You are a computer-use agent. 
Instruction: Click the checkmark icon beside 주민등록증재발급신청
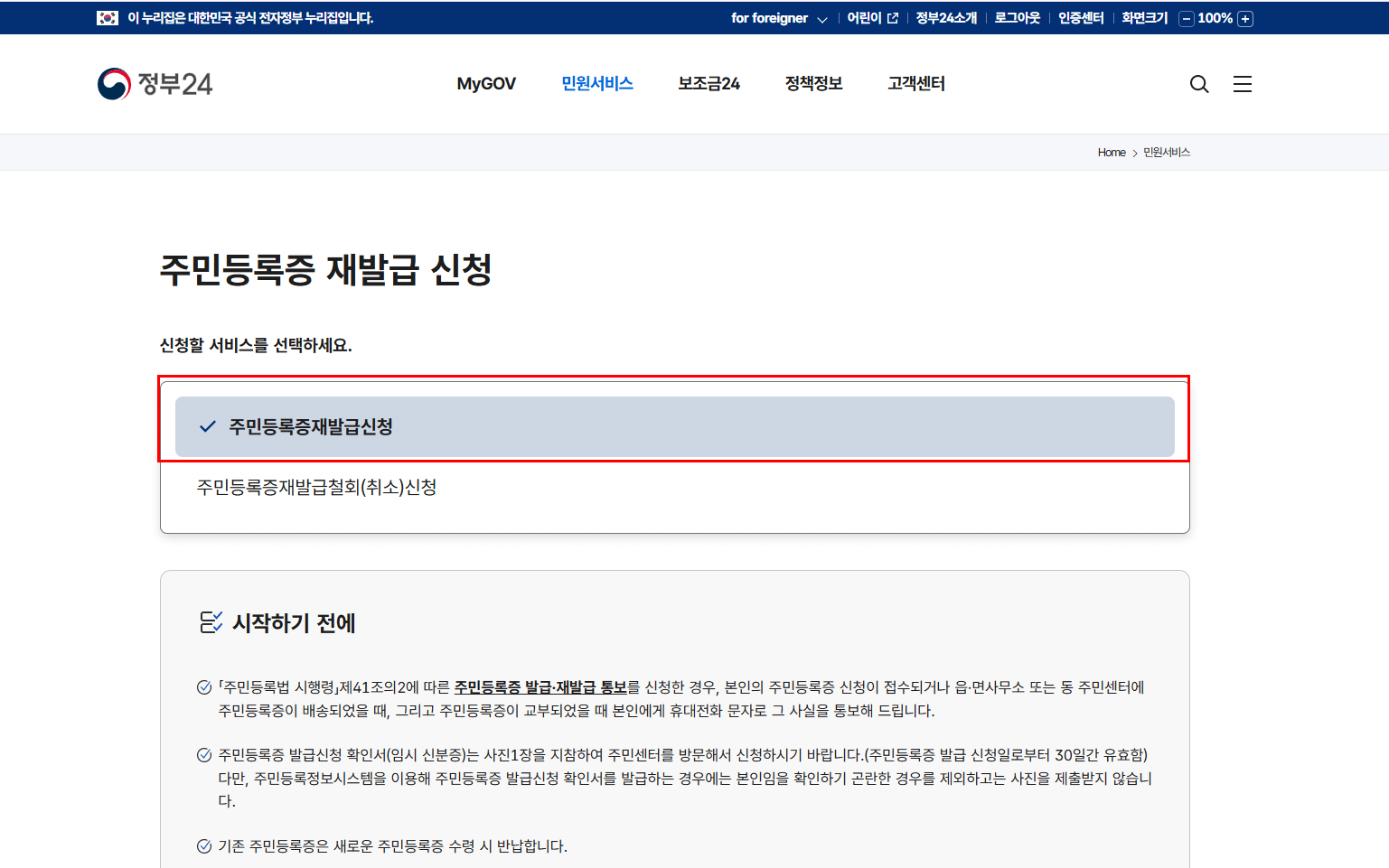207,426
